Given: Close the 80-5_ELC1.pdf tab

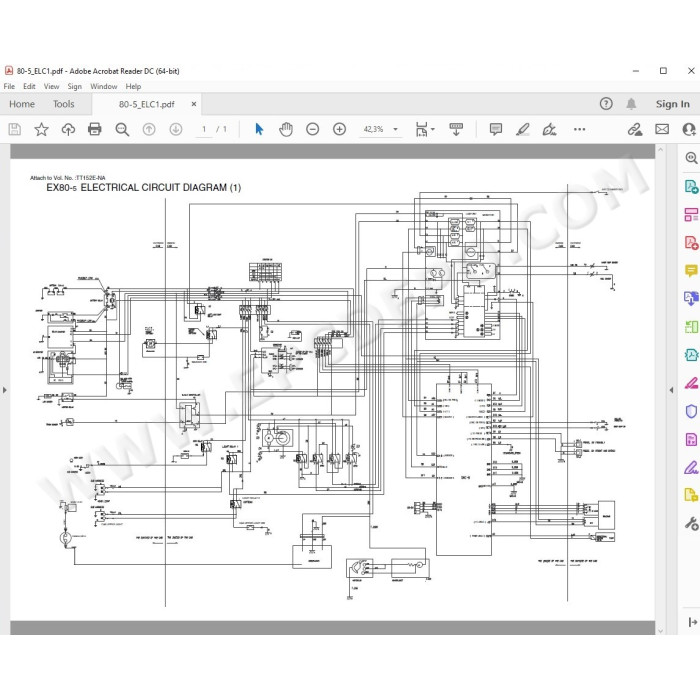Looking at the screenshot, I should [x=194, y=104].
